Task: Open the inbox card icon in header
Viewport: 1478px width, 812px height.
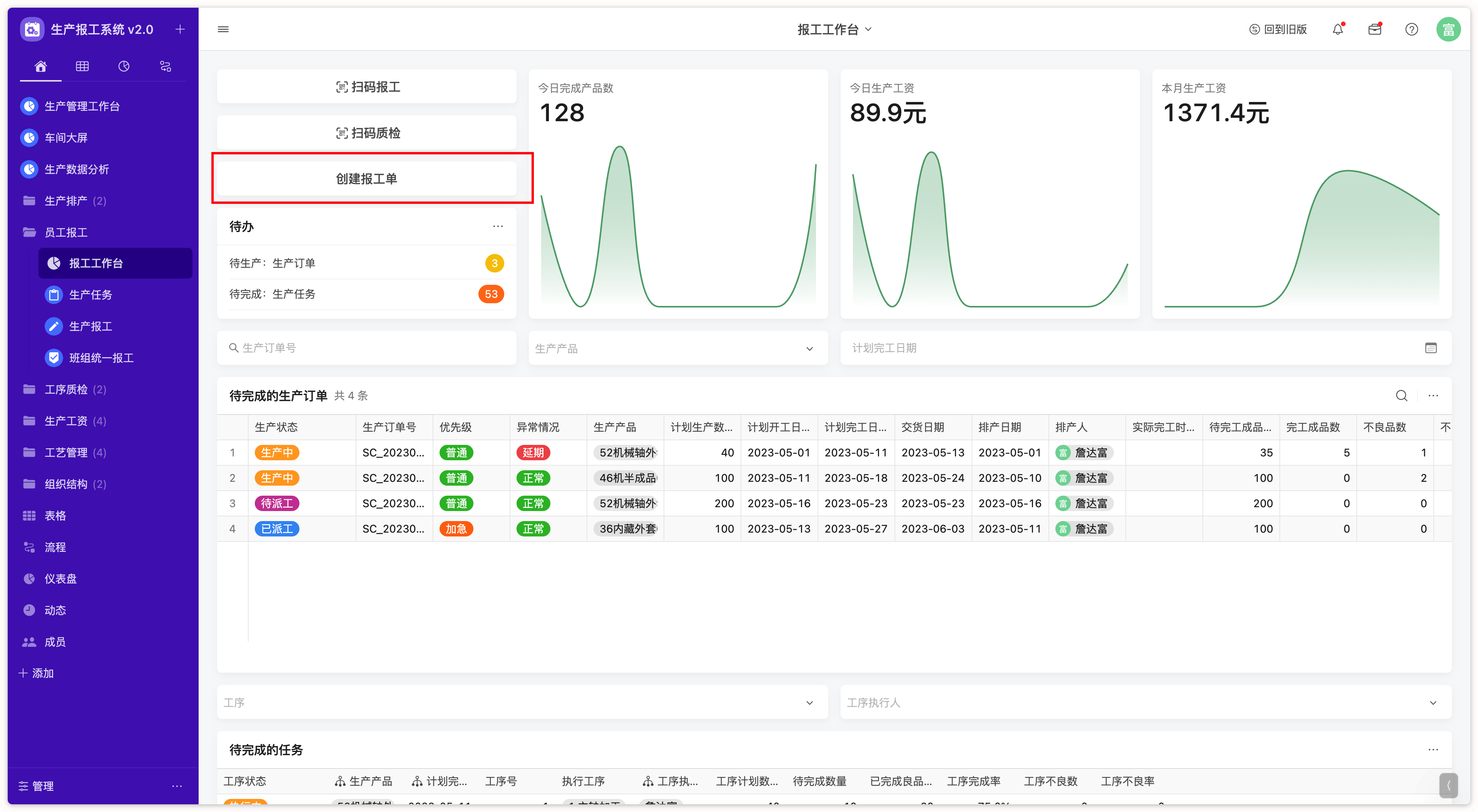Action: pyautogui.click(x=1375, y=29)
